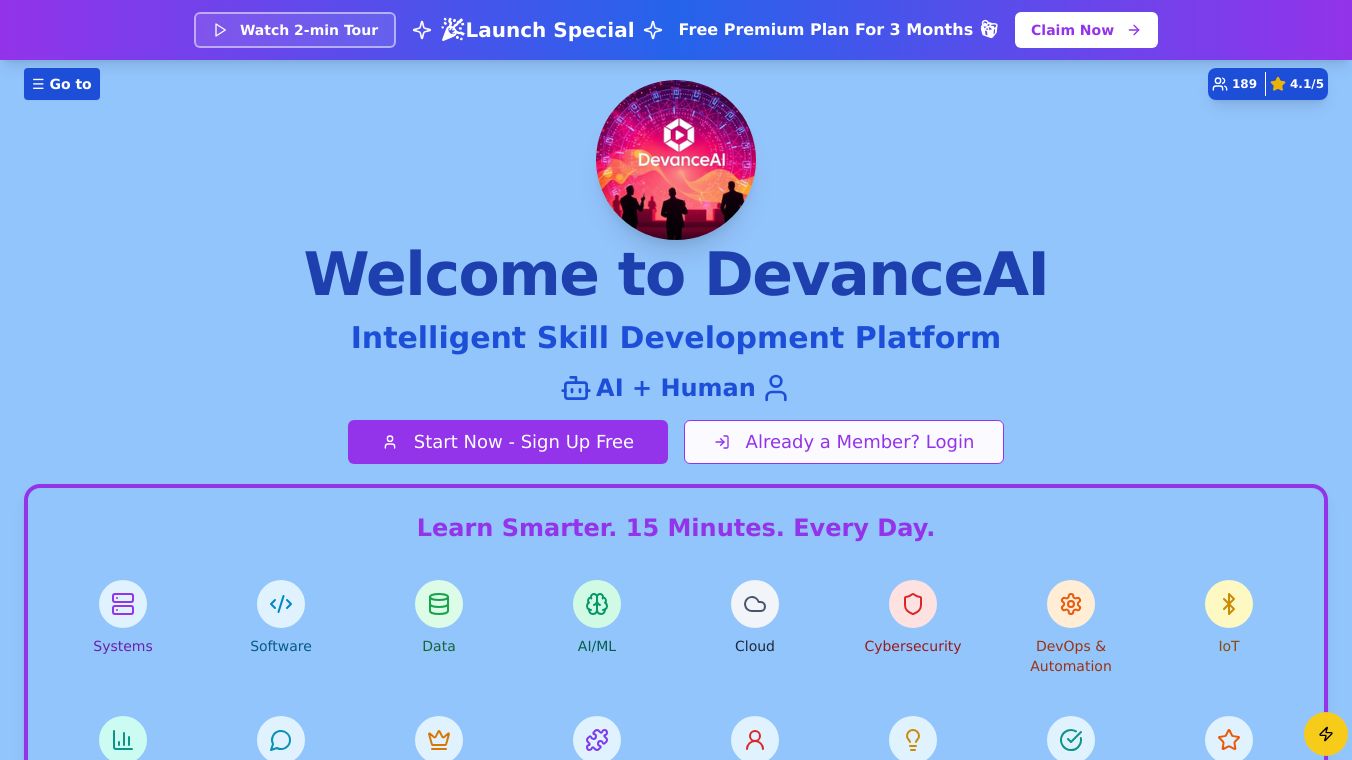Open the Cybersecurity shield icon
The image size is (1352, 760).
click(x=913, y=604)
